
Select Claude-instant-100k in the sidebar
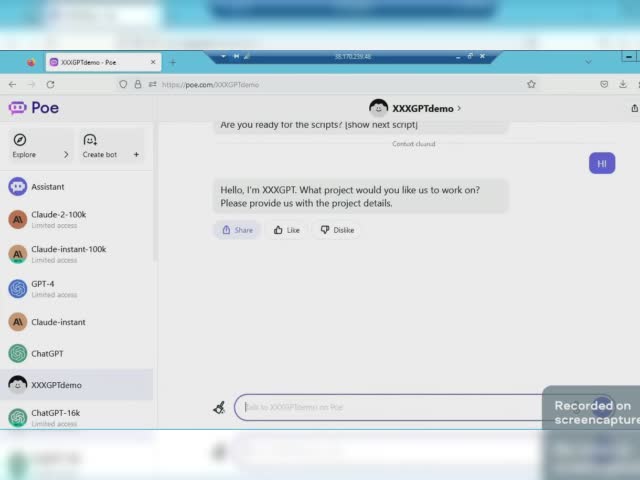pyautogui.click(x=77, y=254)
